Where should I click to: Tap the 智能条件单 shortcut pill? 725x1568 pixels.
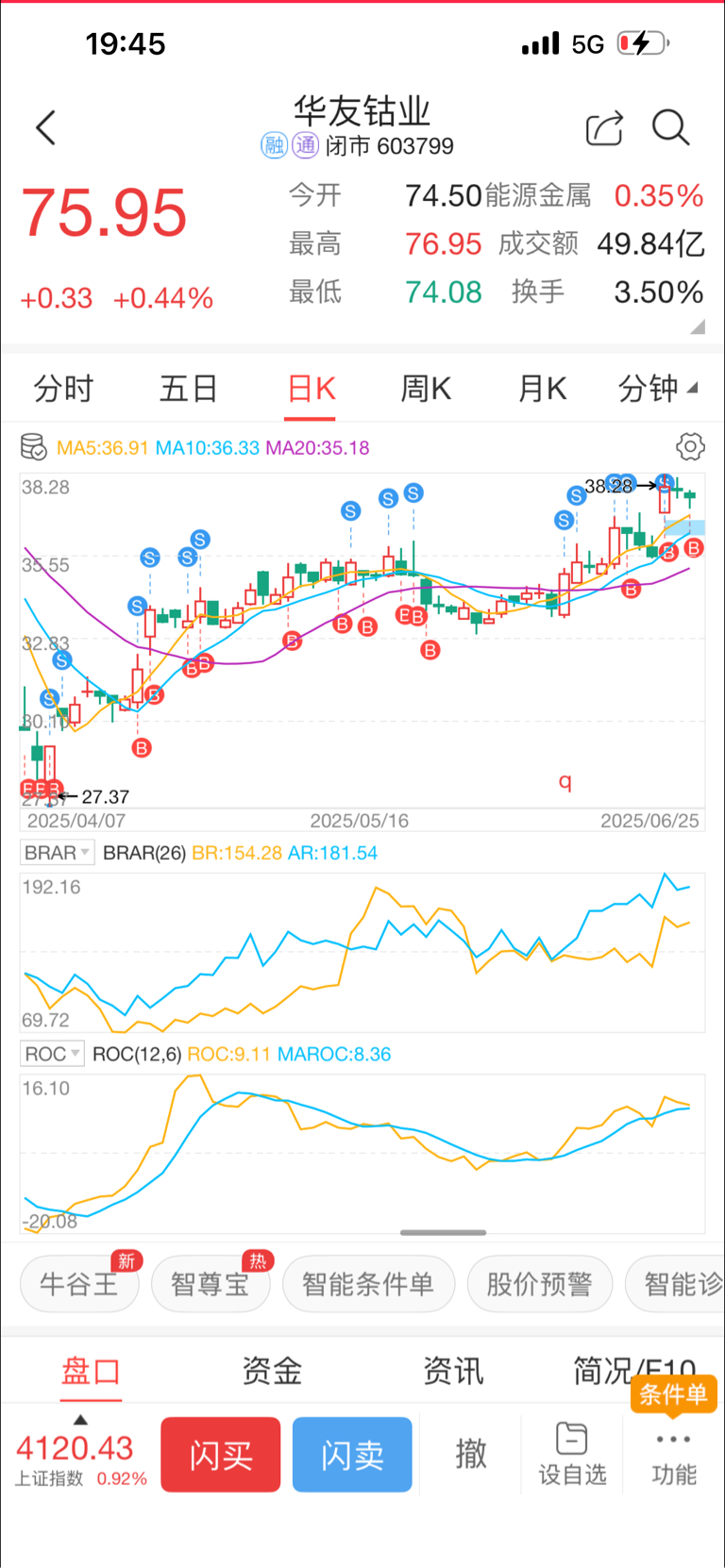tap(368, 1284)
